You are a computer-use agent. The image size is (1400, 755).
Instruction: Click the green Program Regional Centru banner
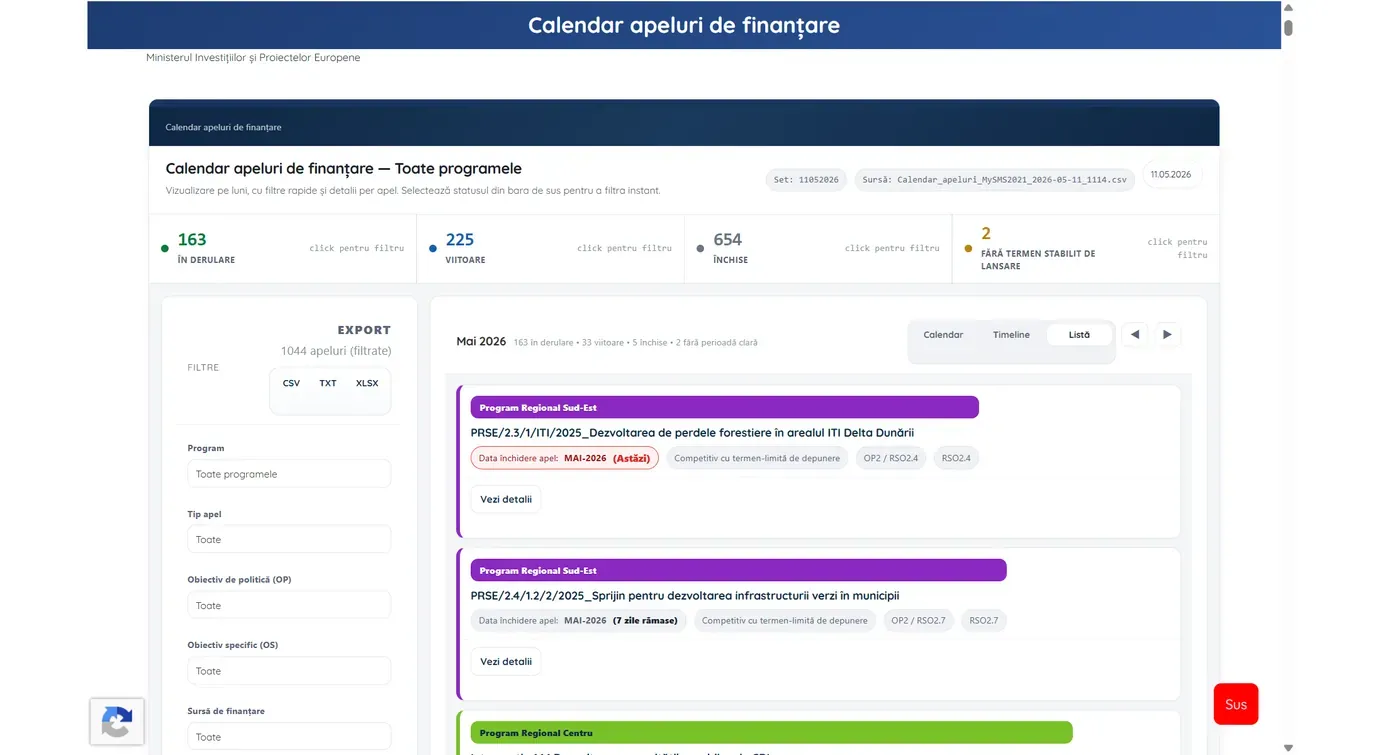(771, 733)
